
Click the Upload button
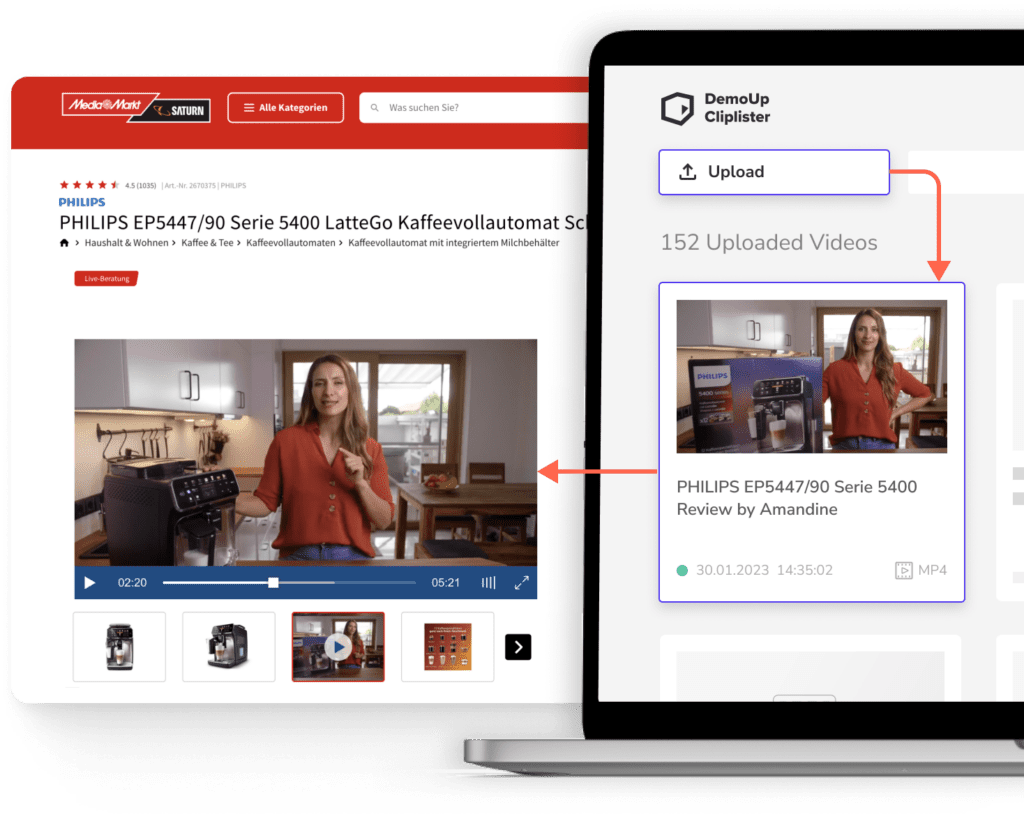[x=774, y=172]
